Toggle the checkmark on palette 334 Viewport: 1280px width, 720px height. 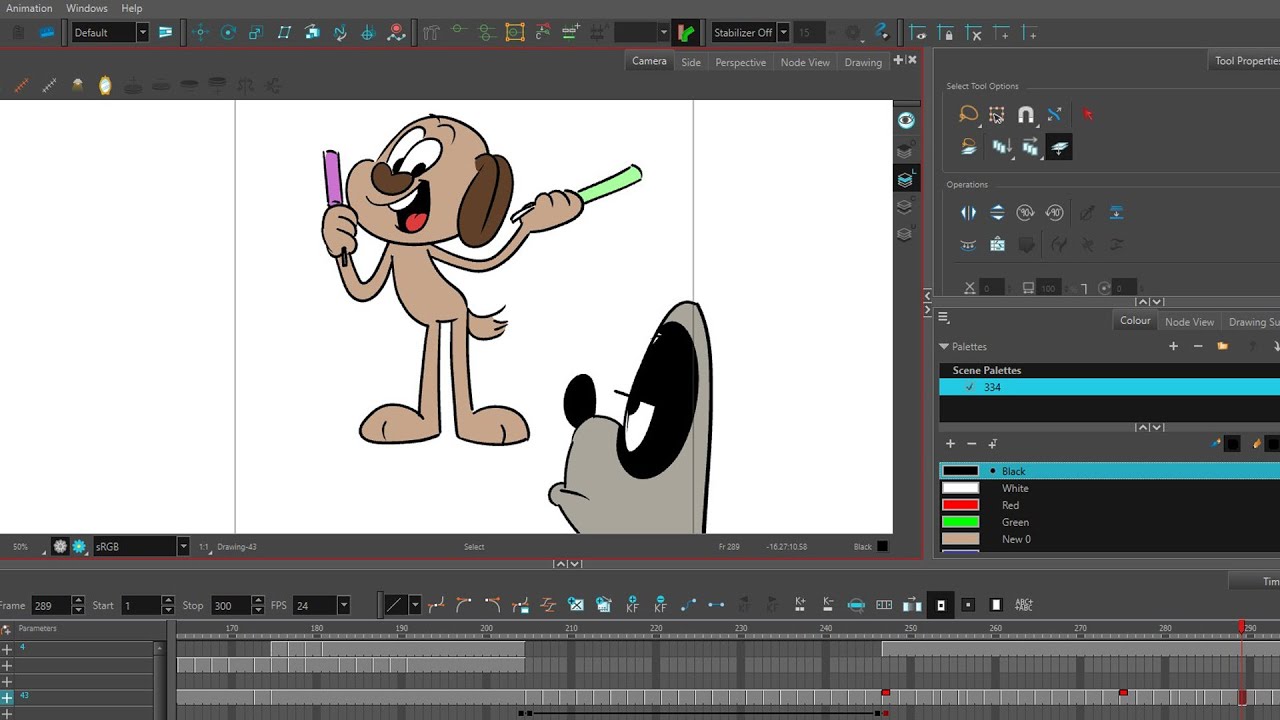pos(969,387)
